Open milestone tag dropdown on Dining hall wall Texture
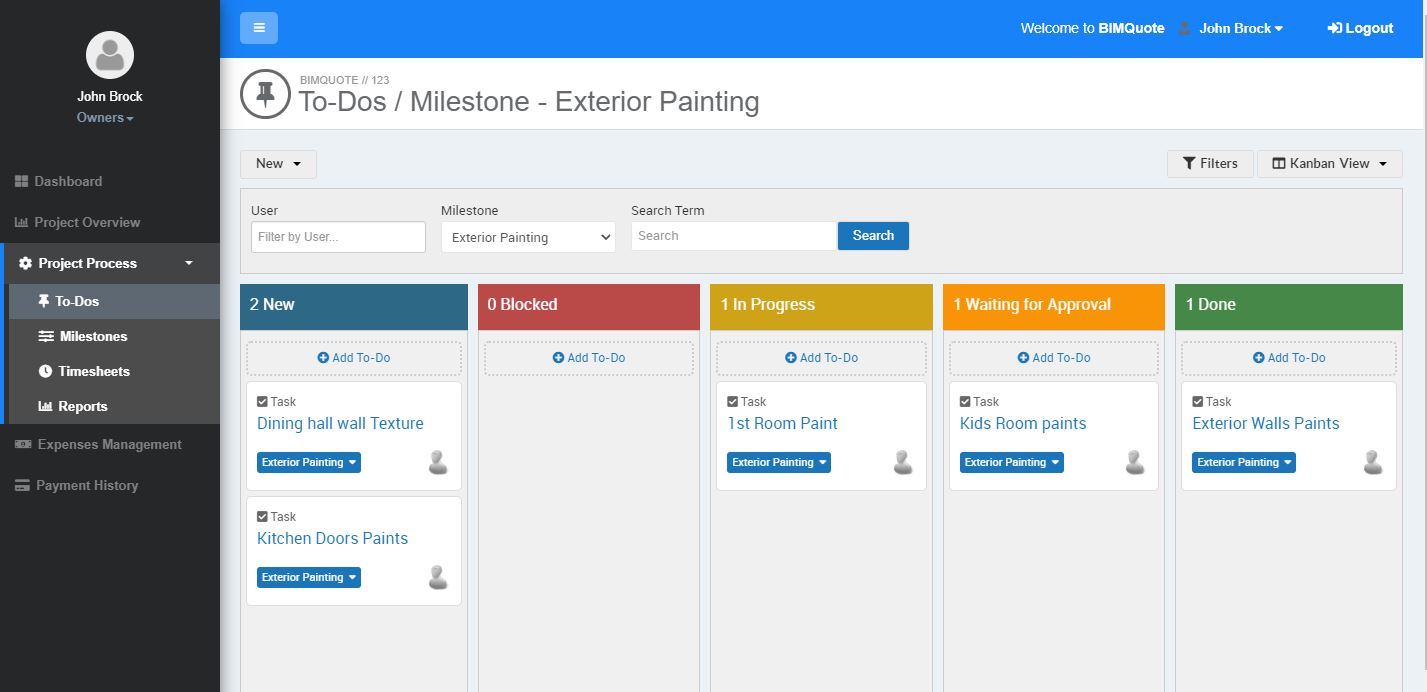Viewport: 1427px width, 692px height. pos(309,462)
